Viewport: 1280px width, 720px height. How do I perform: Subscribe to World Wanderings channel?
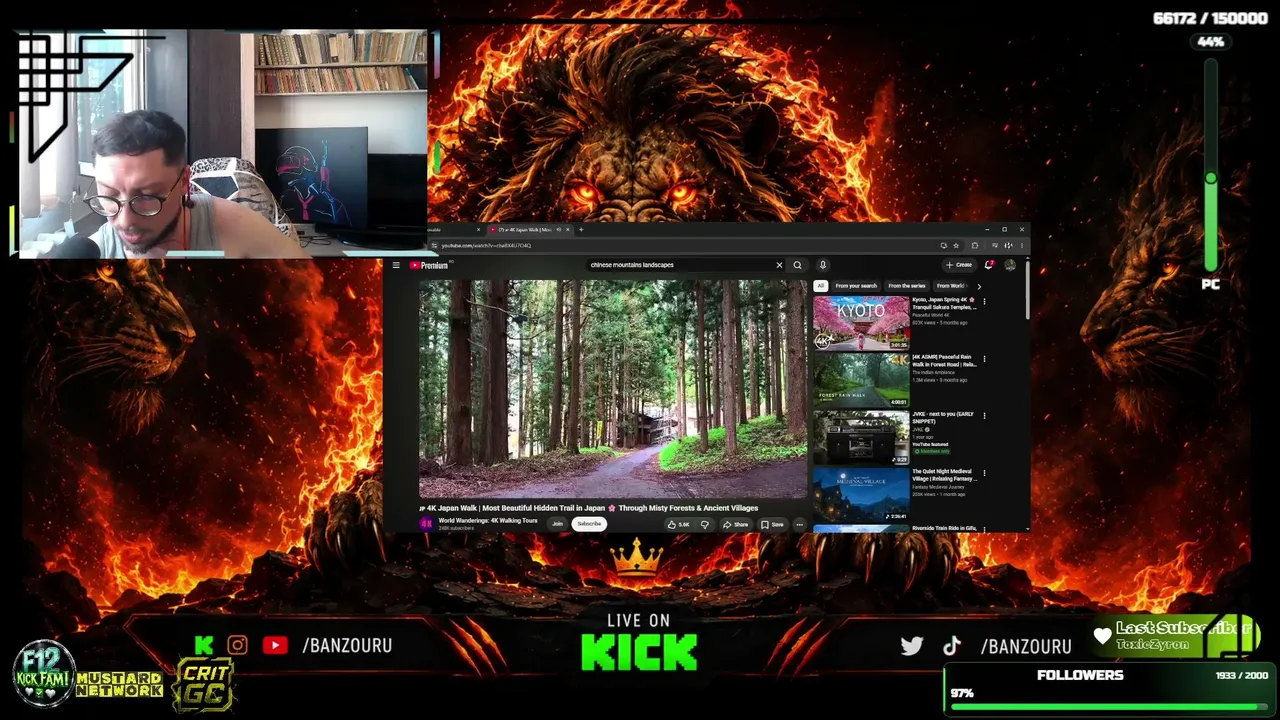coord(589,524)
